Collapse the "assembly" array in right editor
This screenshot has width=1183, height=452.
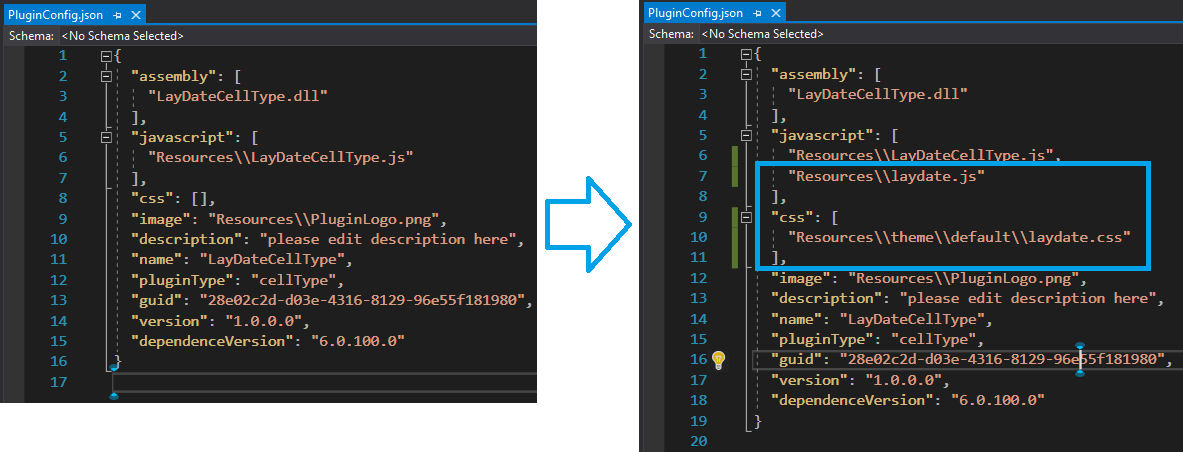coord(746,74)
